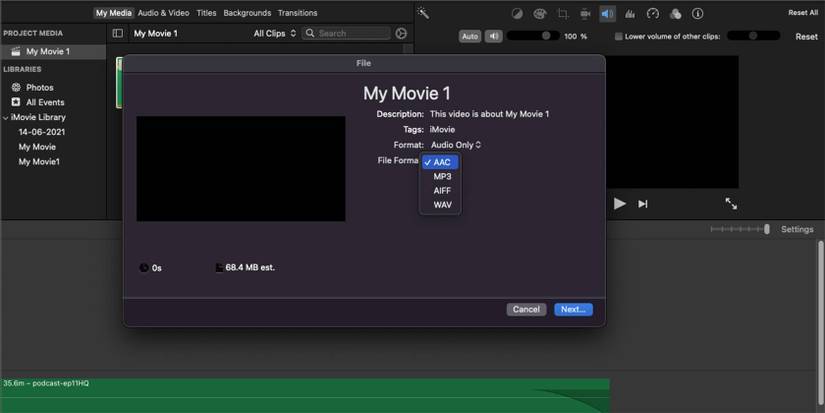Open the color balance tool
Screen dimensions: 825x413
point(517,14)
